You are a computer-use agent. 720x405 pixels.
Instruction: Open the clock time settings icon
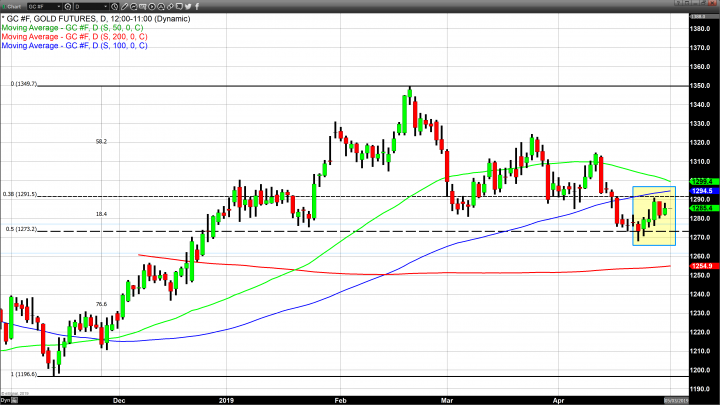[114, 6]
